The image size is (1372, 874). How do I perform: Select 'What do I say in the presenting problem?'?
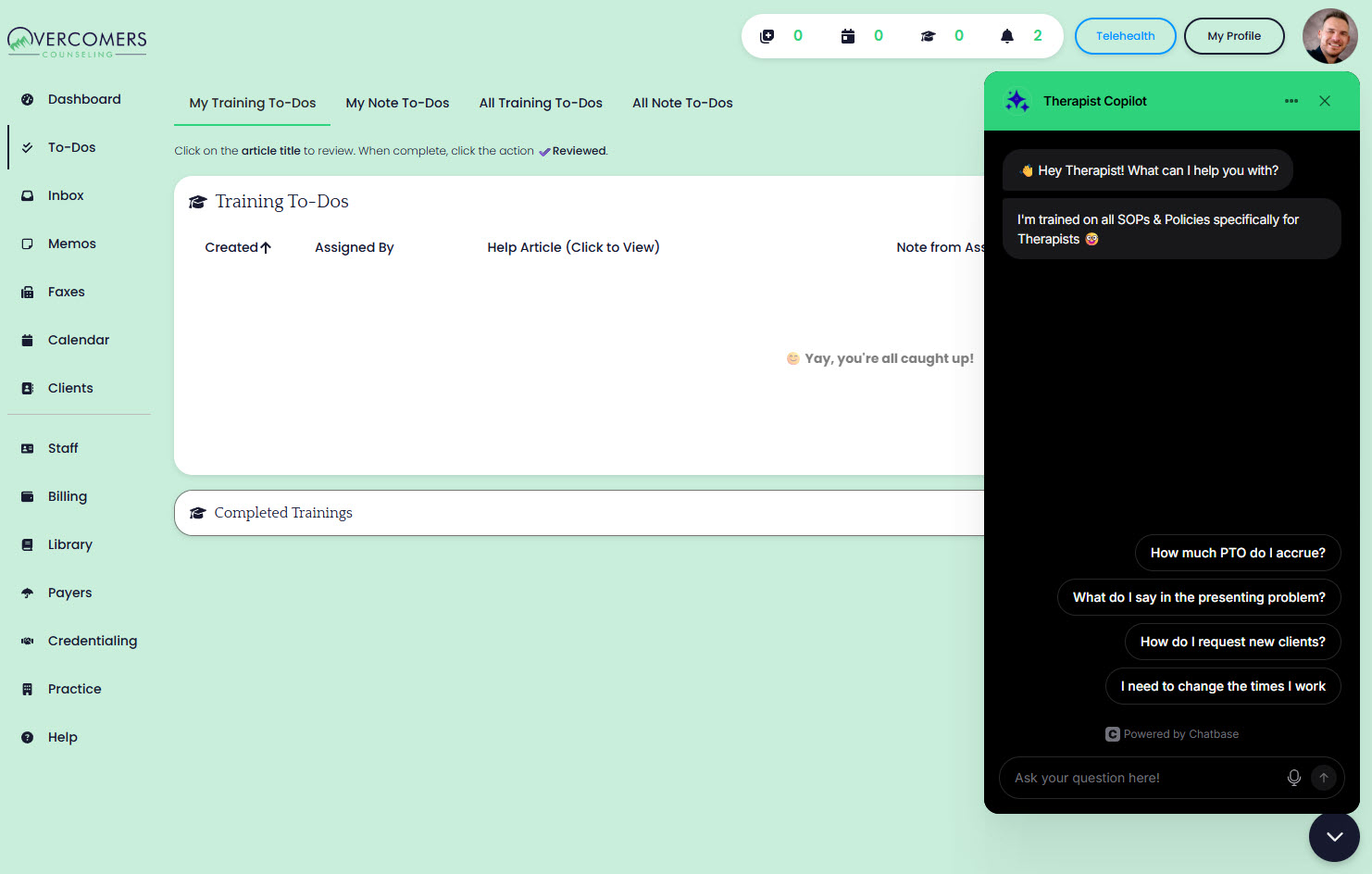1199,597
